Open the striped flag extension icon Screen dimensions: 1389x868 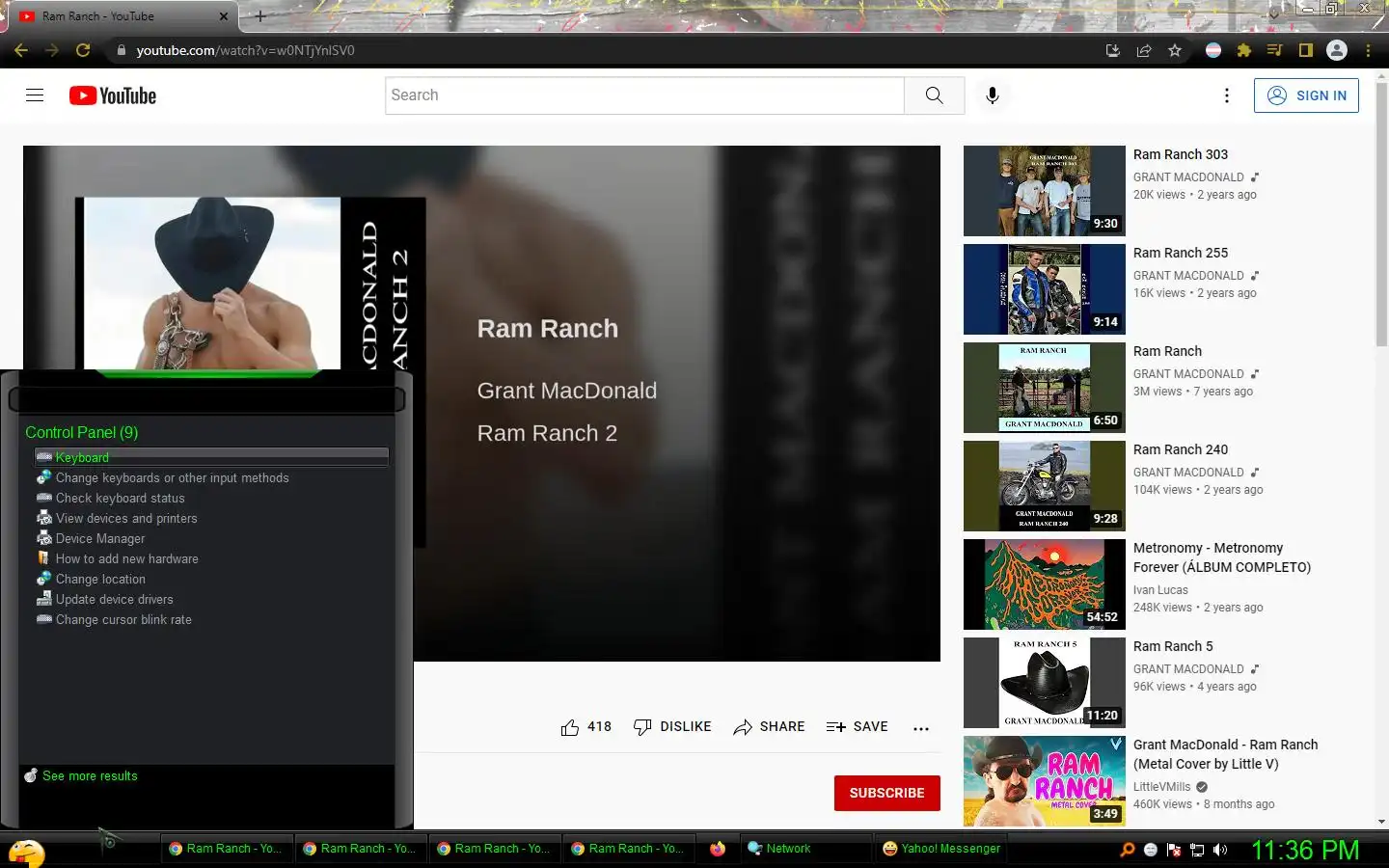click(x=1213, y=50)
